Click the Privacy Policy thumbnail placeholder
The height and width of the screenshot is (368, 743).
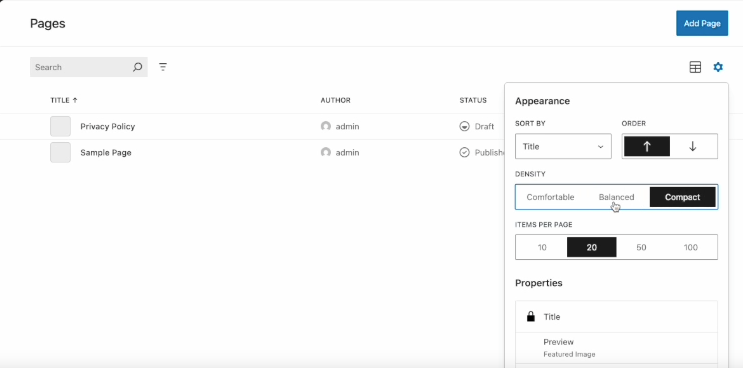(61, 126)
